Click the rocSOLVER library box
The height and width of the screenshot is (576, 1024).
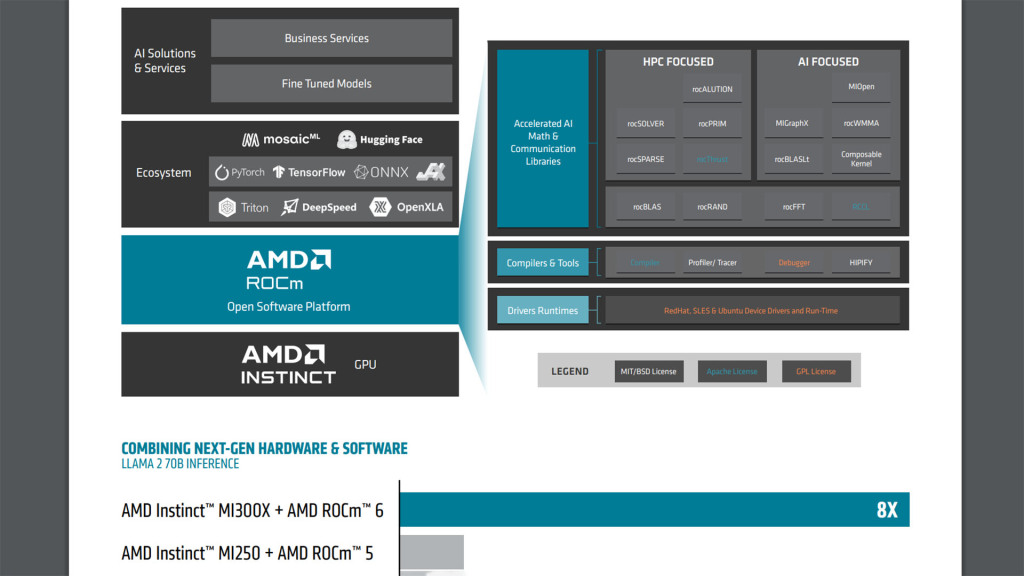(x=645, y=123)
